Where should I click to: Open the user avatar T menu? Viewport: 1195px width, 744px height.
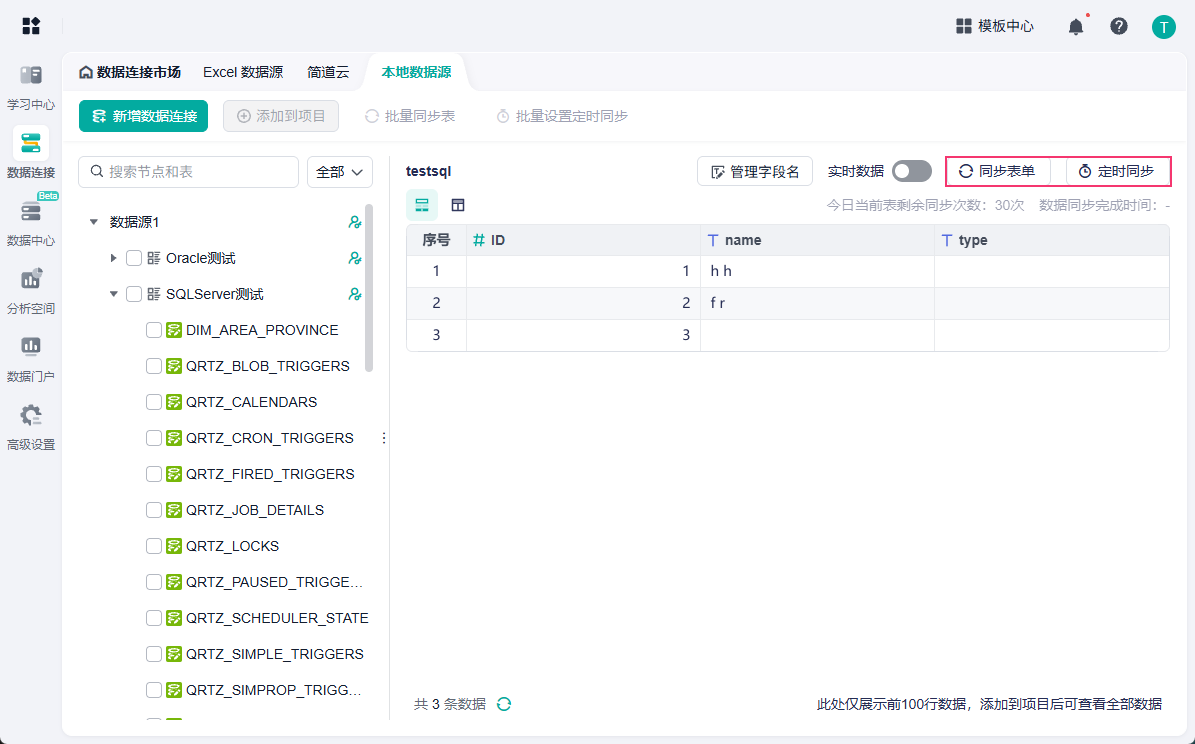(1163, 27)
